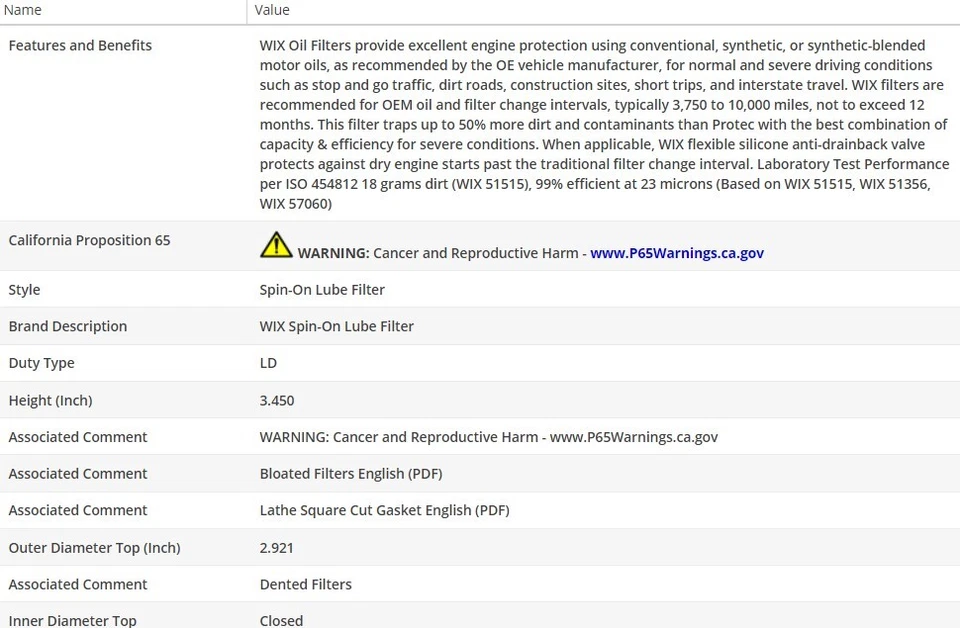Screen dimensions: 960x628
Task: Select the "California Proposition 65" row label
Action: pos(89,240)
